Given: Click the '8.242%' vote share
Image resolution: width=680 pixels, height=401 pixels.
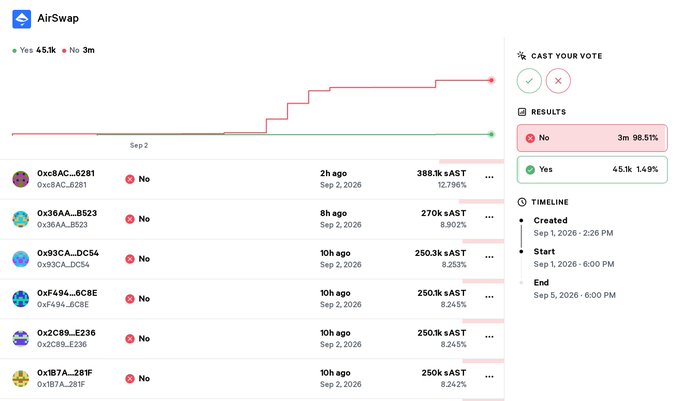Looking at the screenshot, I should (x=454, y=385).
